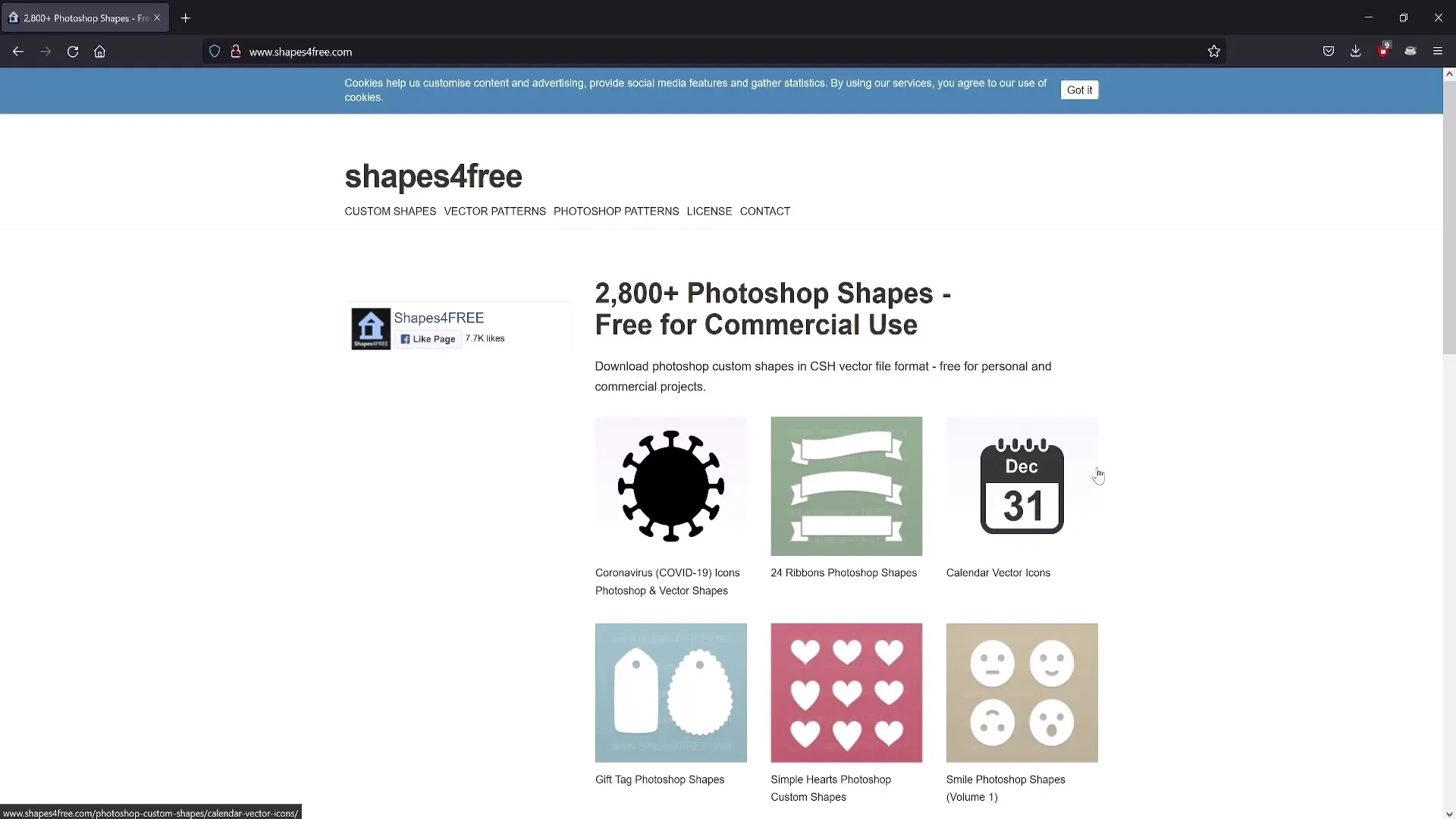Click the Simple Hearts Photoshop Shapes thumbnail
Viewport: 1456px width, 819px height.
tap(846, 692)
